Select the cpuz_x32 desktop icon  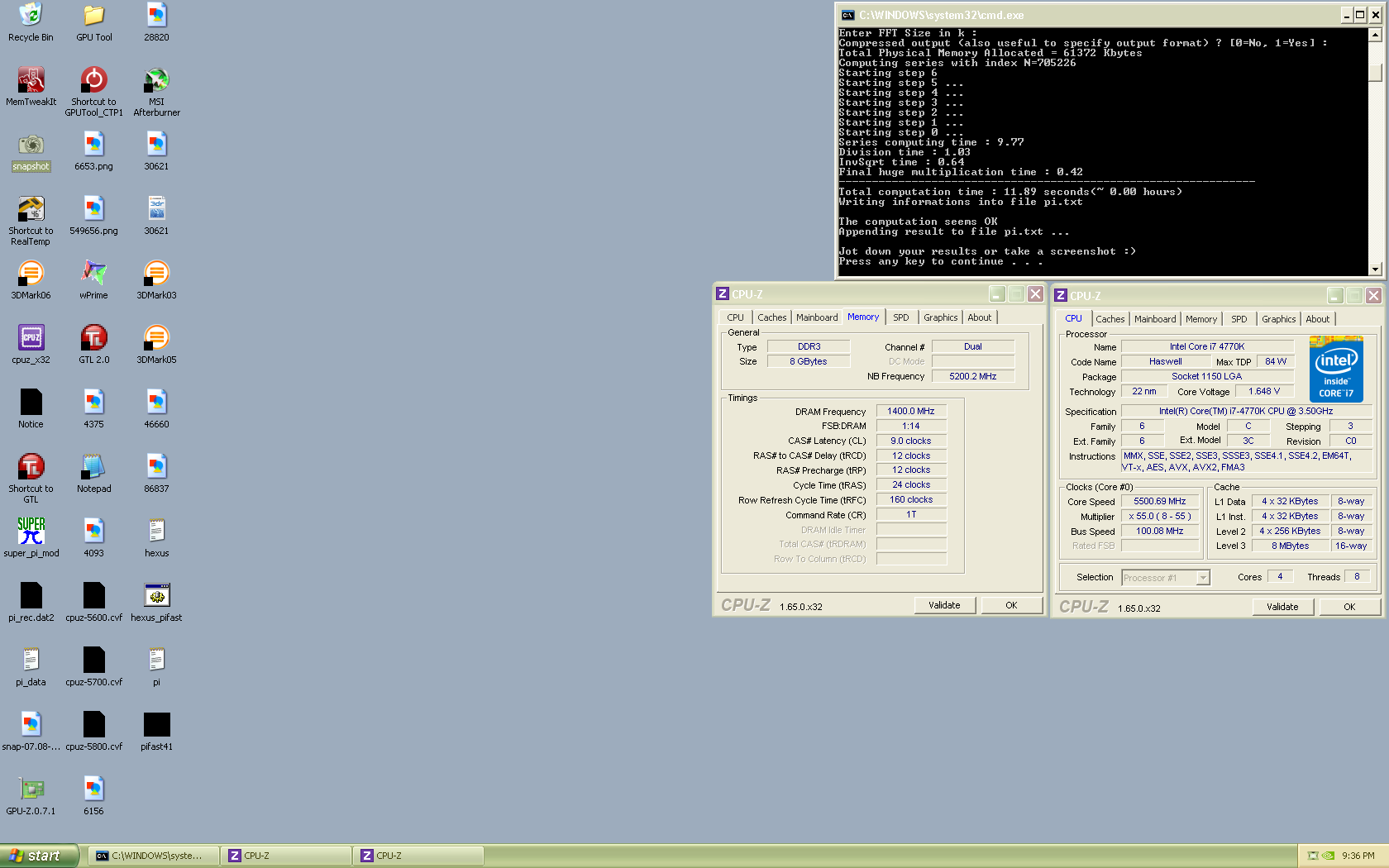click(x=31, y=345)
